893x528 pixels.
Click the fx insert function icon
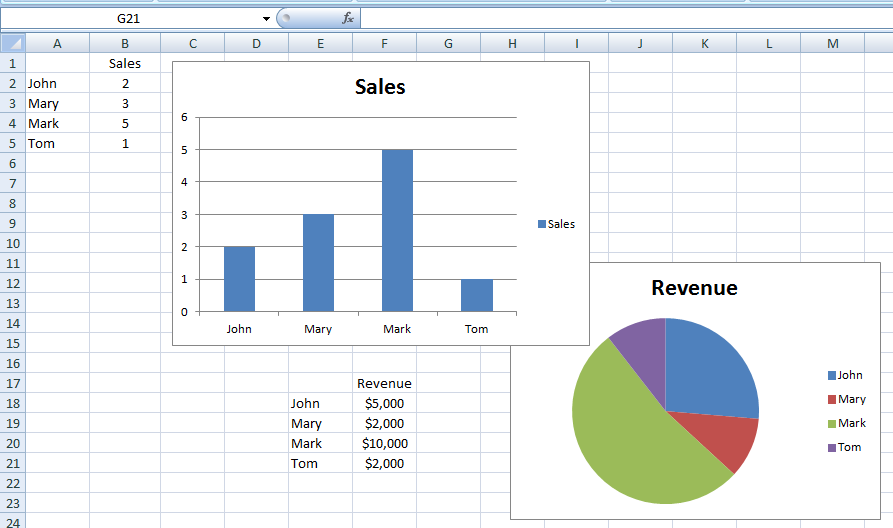click(x=348, y=18)
